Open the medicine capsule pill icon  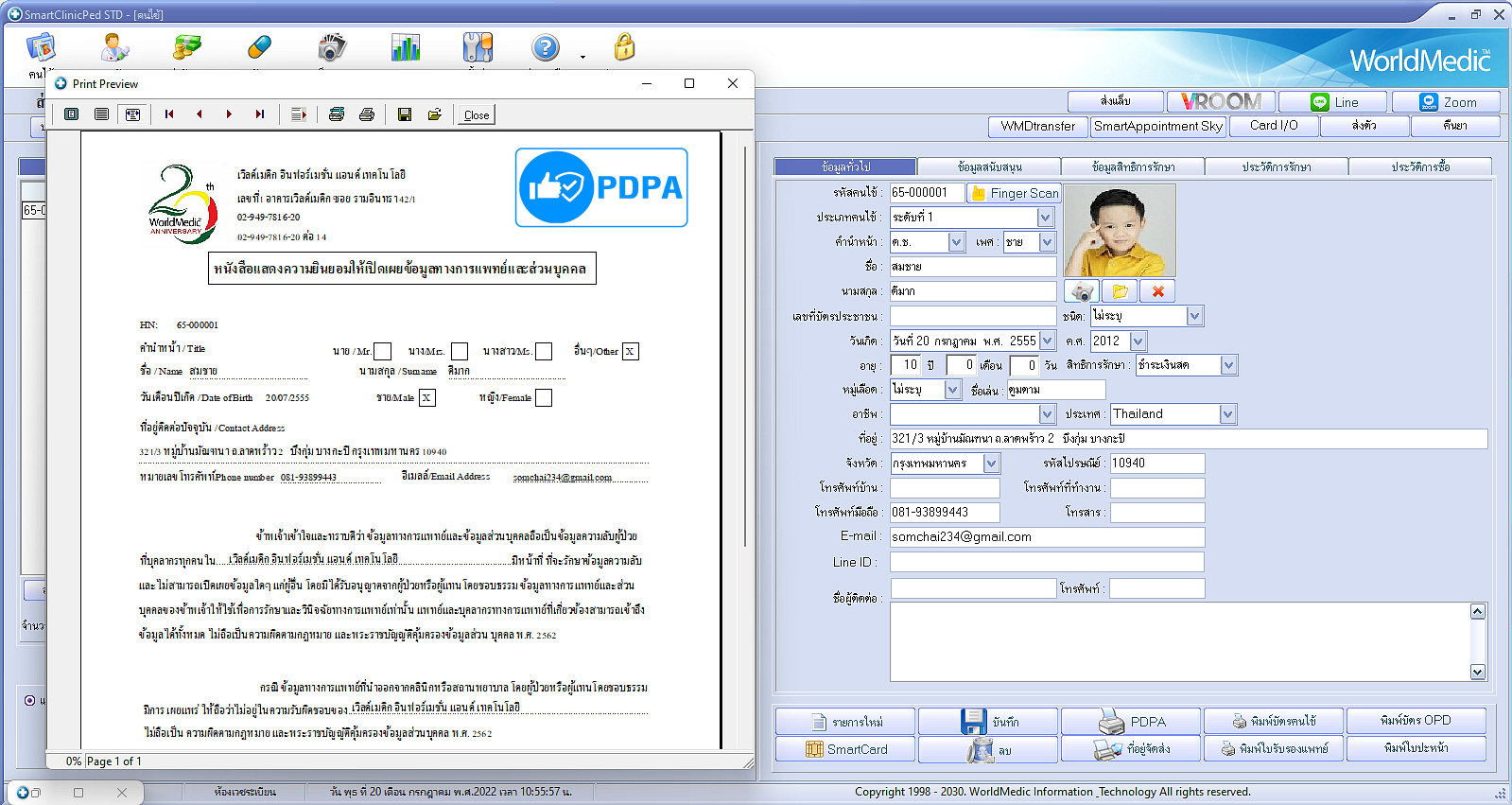(259, 47)
